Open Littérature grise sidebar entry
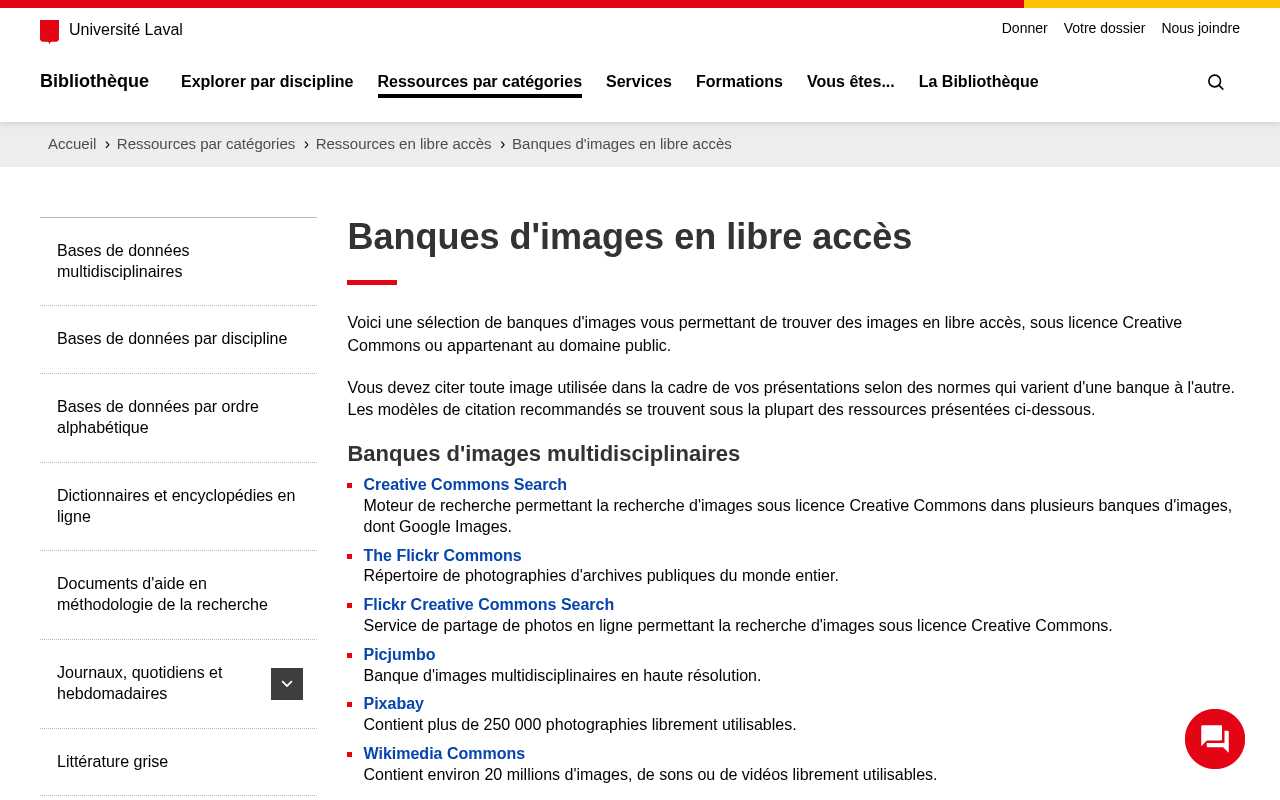 112,761
